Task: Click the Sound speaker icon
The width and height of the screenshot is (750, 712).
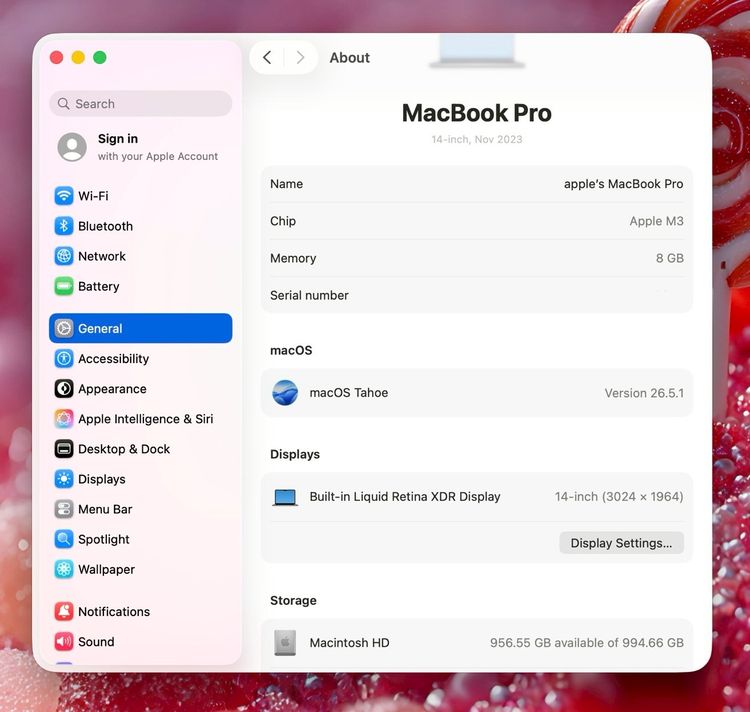Action: point(64,641)
